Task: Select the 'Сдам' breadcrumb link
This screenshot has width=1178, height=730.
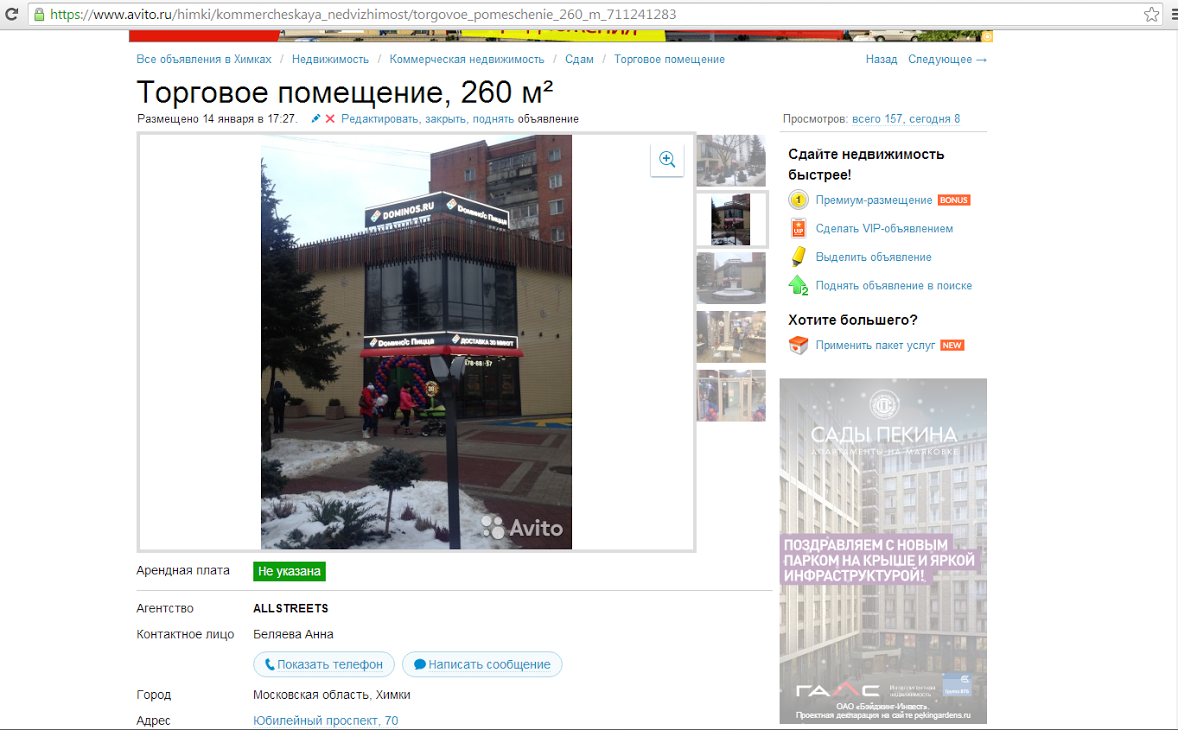Action: 579,59
